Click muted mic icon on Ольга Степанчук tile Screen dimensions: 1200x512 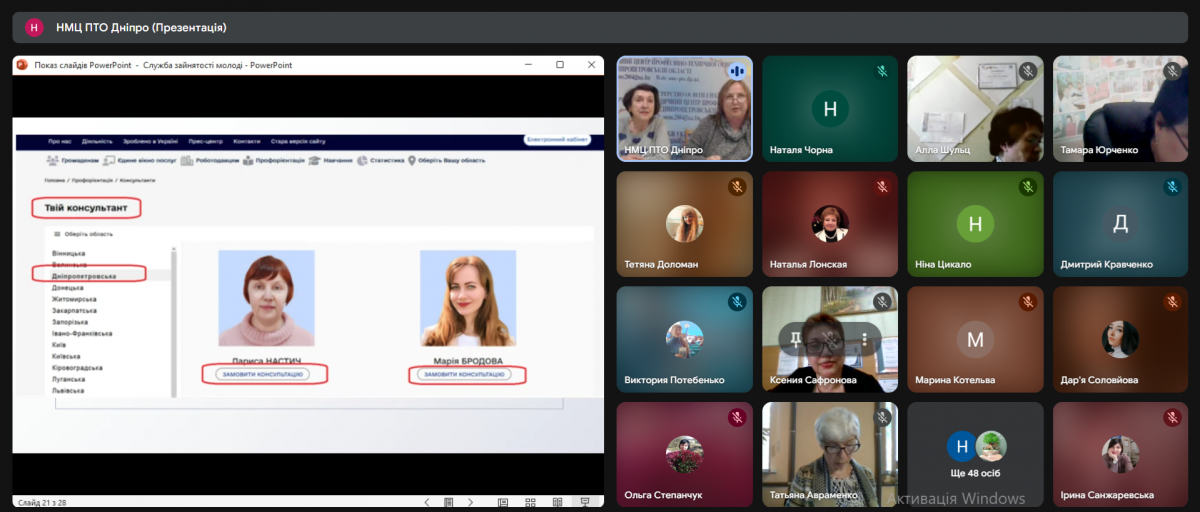pos(737,417)
